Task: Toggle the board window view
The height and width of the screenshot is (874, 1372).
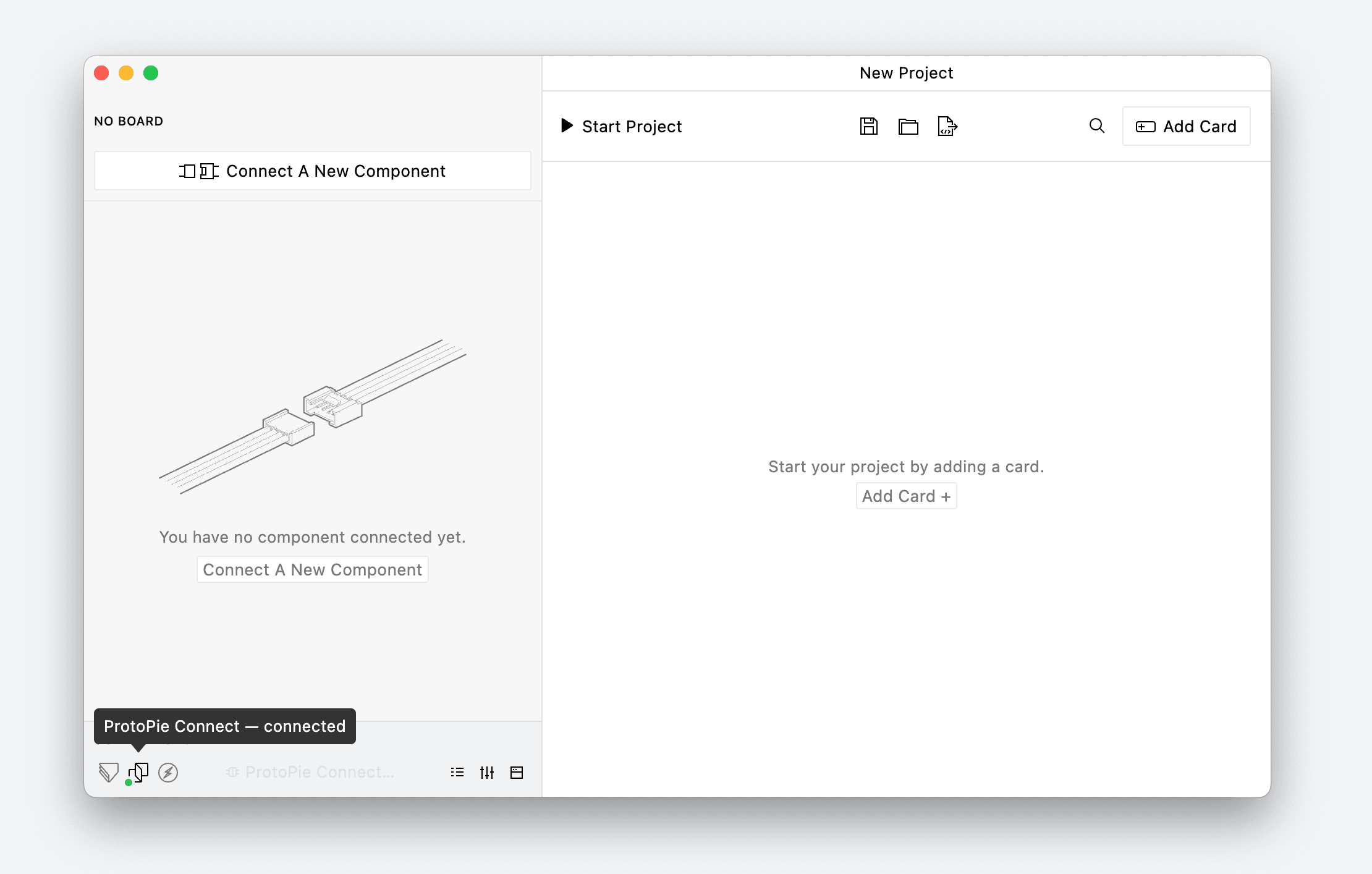Action: coord(517,772)
